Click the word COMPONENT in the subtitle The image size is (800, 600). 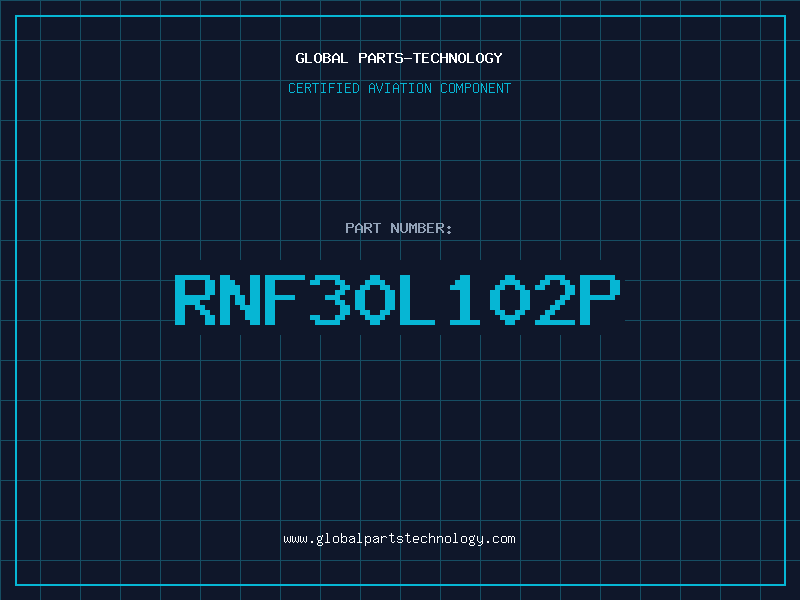475,88
